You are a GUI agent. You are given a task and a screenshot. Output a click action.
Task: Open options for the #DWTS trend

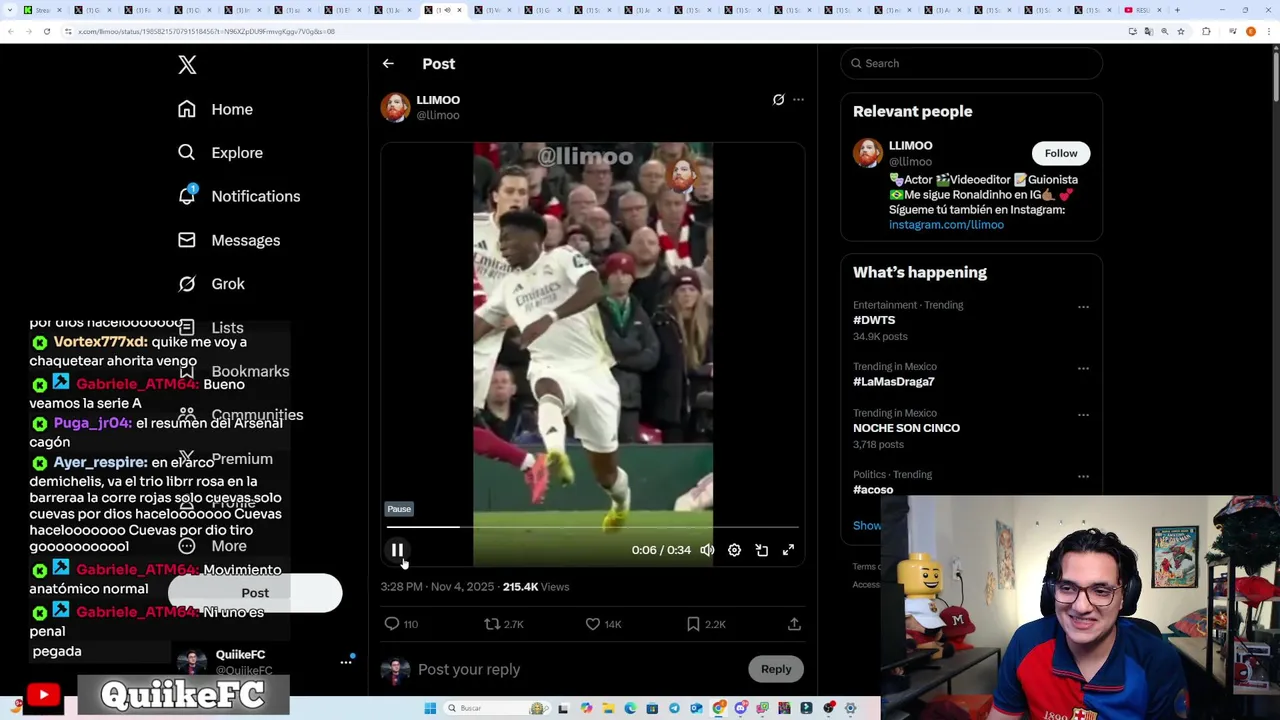[1083, 307]
